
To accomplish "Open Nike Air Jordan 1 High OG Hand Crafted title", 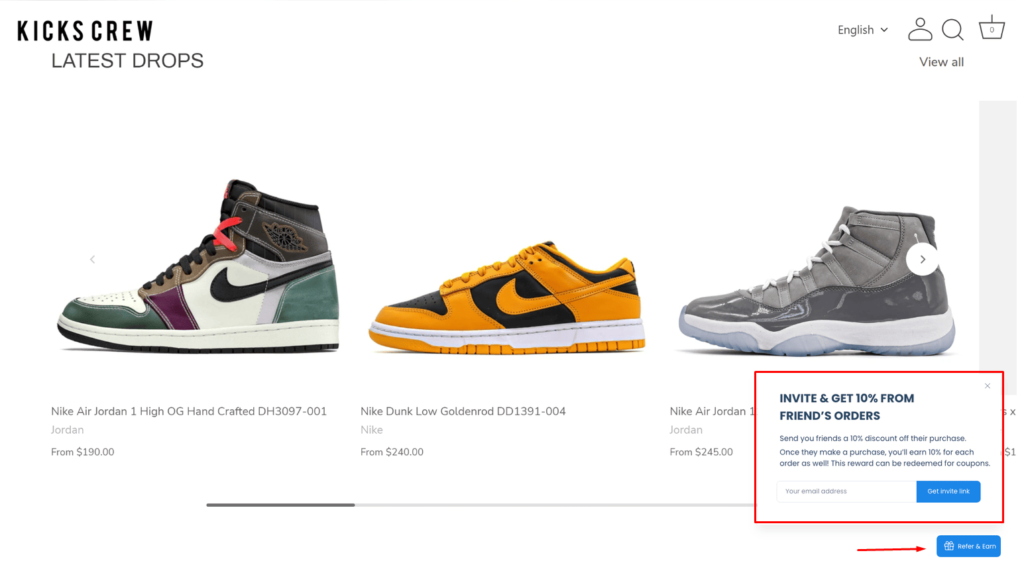I will coord(189,411).
